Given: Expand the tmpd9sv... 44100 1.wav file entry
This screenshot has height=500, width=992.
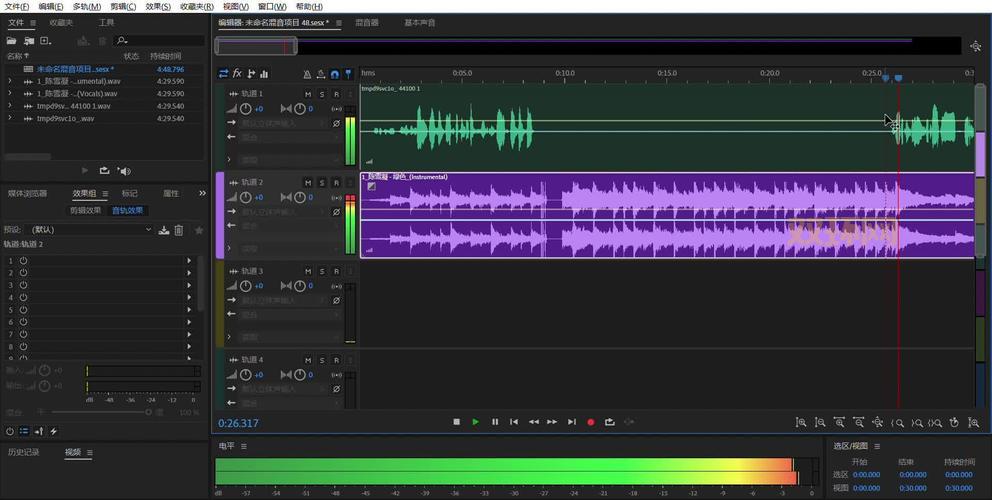Looking at the screenshot, I should [9, 106].
